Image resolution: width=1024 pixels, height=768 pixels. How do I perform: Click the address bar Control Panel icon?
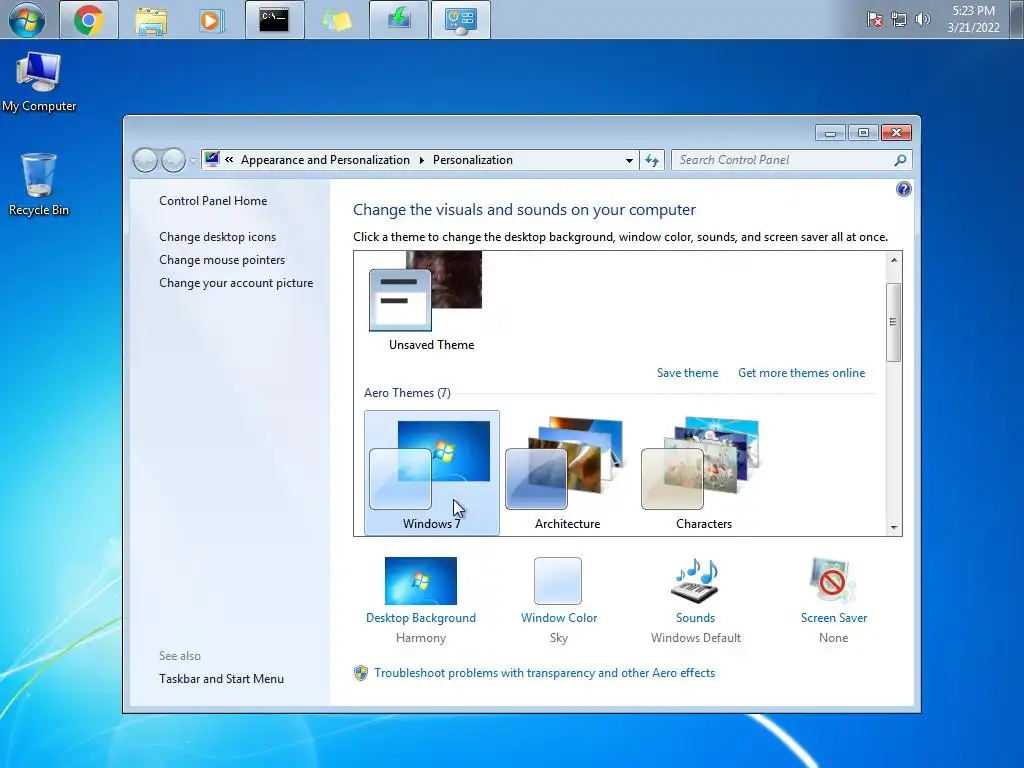[x=212, y=159]
